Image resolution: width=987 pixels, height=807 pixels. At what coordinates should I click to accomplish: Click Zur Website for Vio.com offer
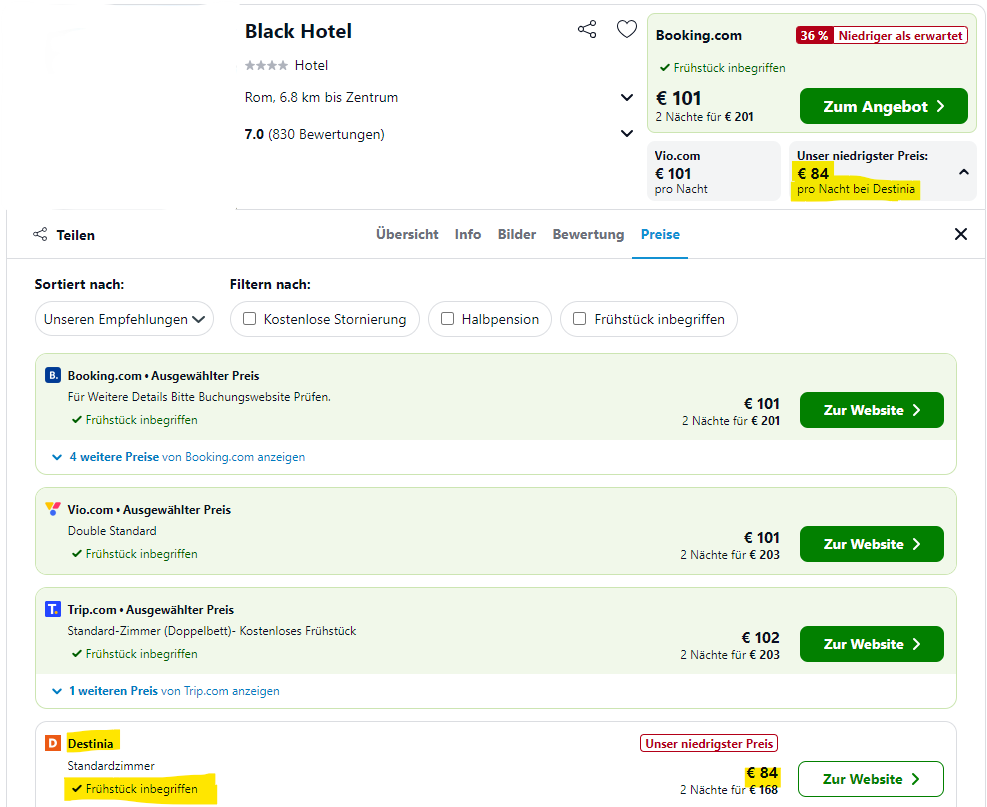click(872, 544)
